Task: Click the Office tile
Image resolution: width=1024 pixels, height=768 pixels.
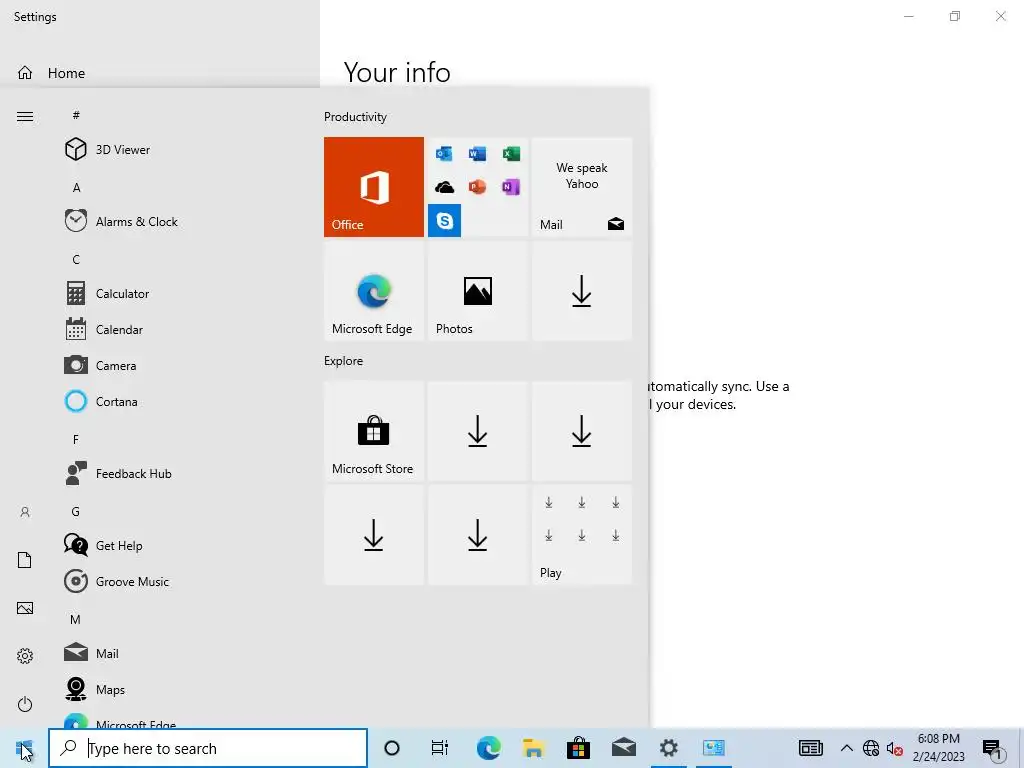Action: 374,187
